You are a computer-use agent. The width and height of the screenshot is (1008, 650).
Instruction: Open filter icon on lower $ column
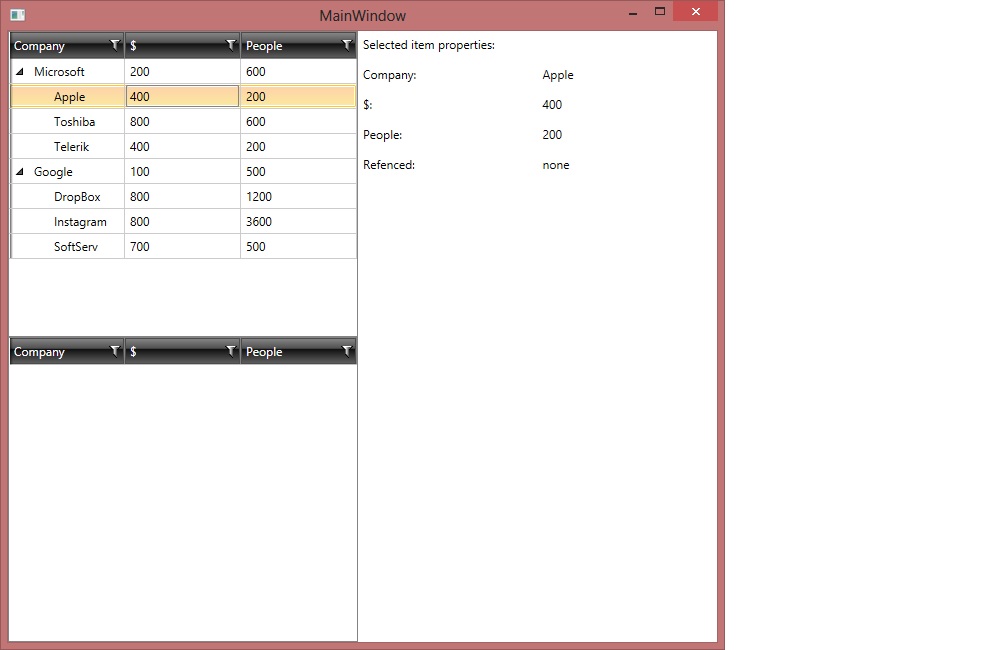(x=231, y=351)
